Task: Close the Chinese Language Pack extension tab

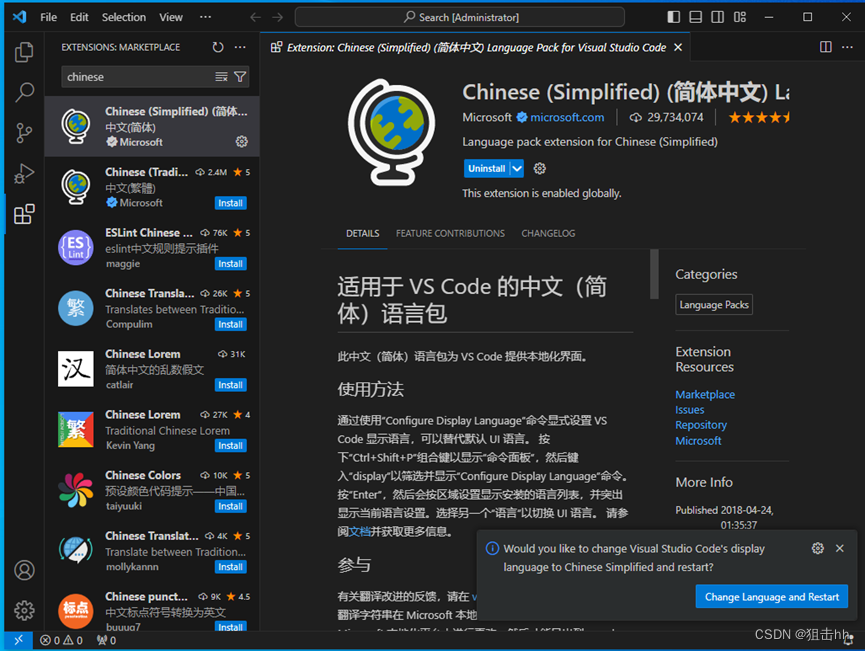Action: 678,47
